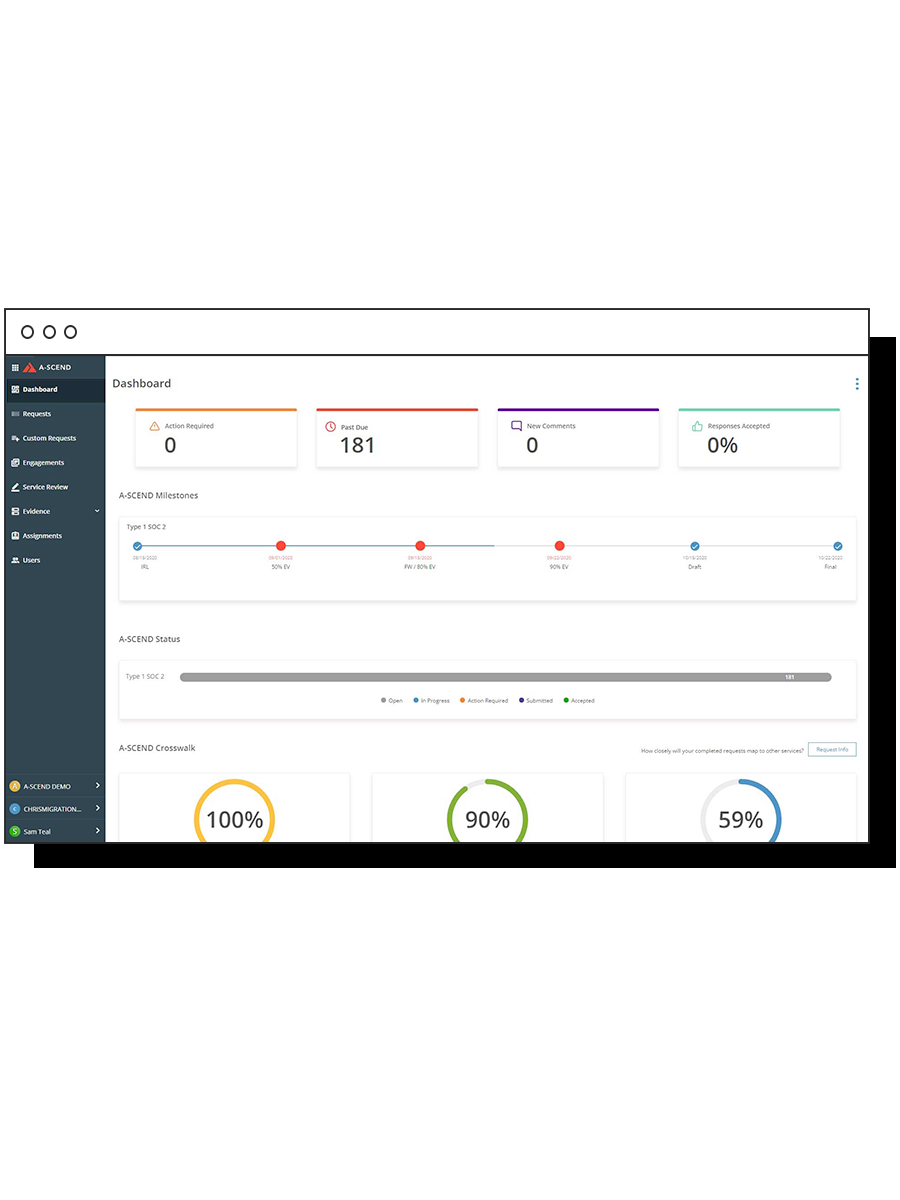Select the 50% EV milestone marker
Image resolution: width=900 pixels, height=1200 pixels.
tap(281, 546)
